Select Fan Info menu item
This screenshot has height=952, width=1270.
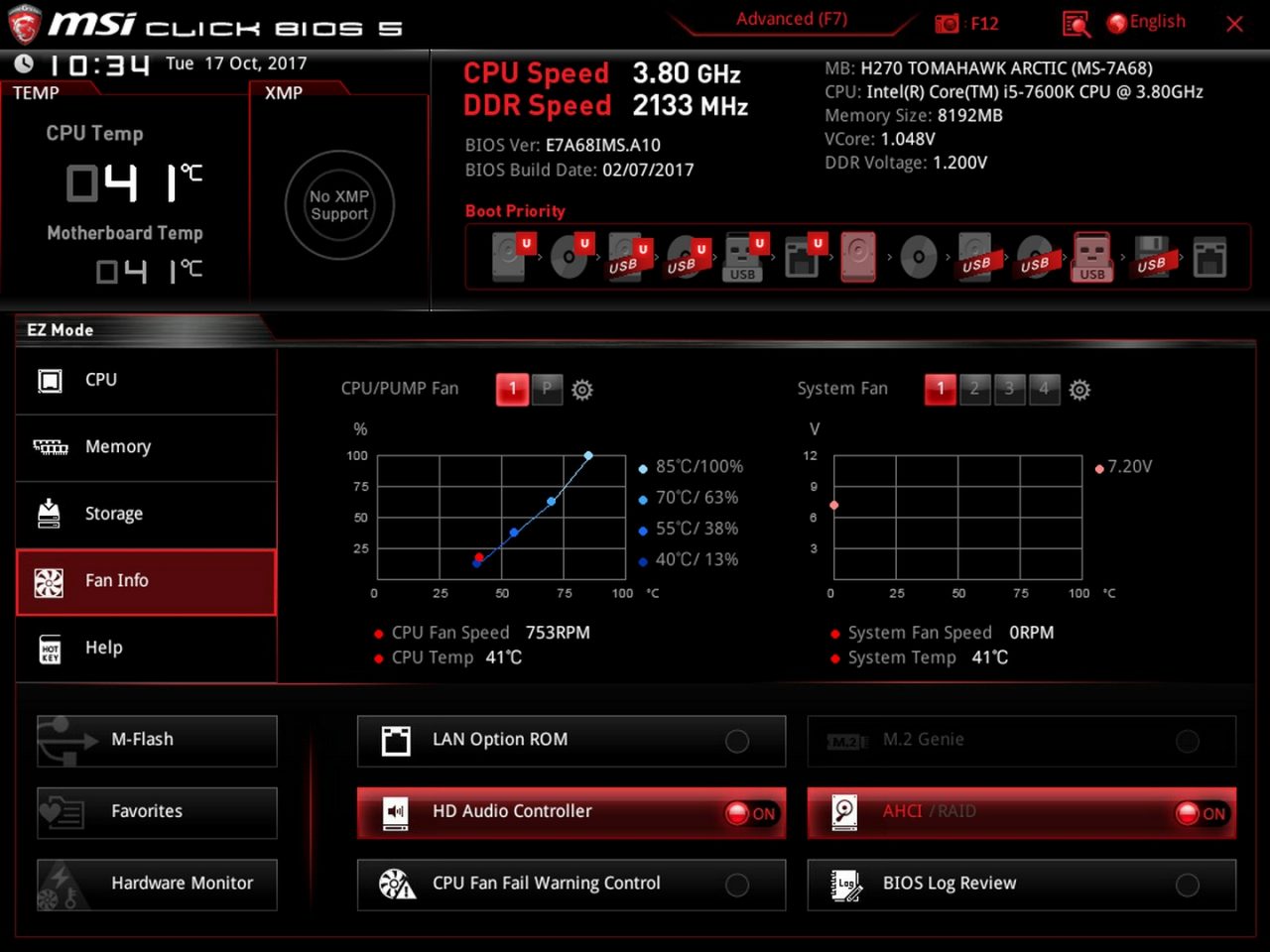tap(146, 582)
